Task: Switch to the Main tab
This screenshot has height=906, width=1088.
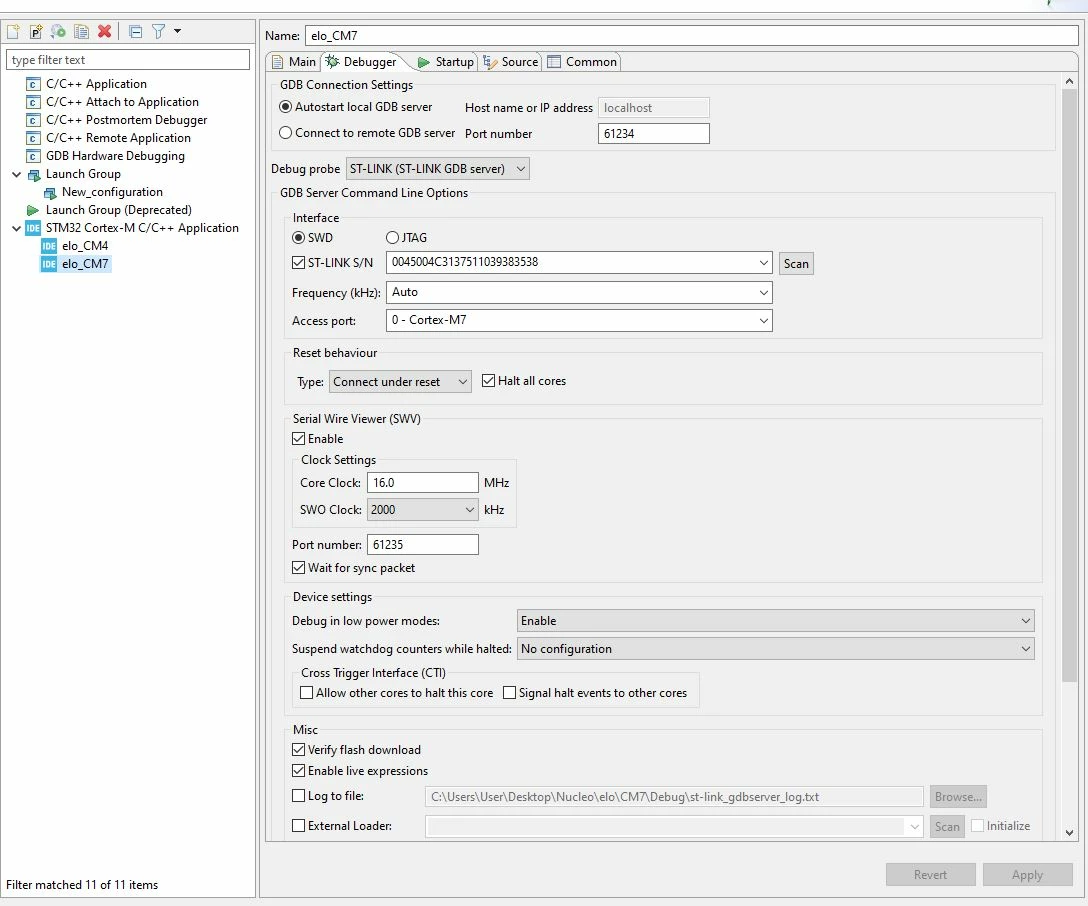Action: click(x=294, y=62)
